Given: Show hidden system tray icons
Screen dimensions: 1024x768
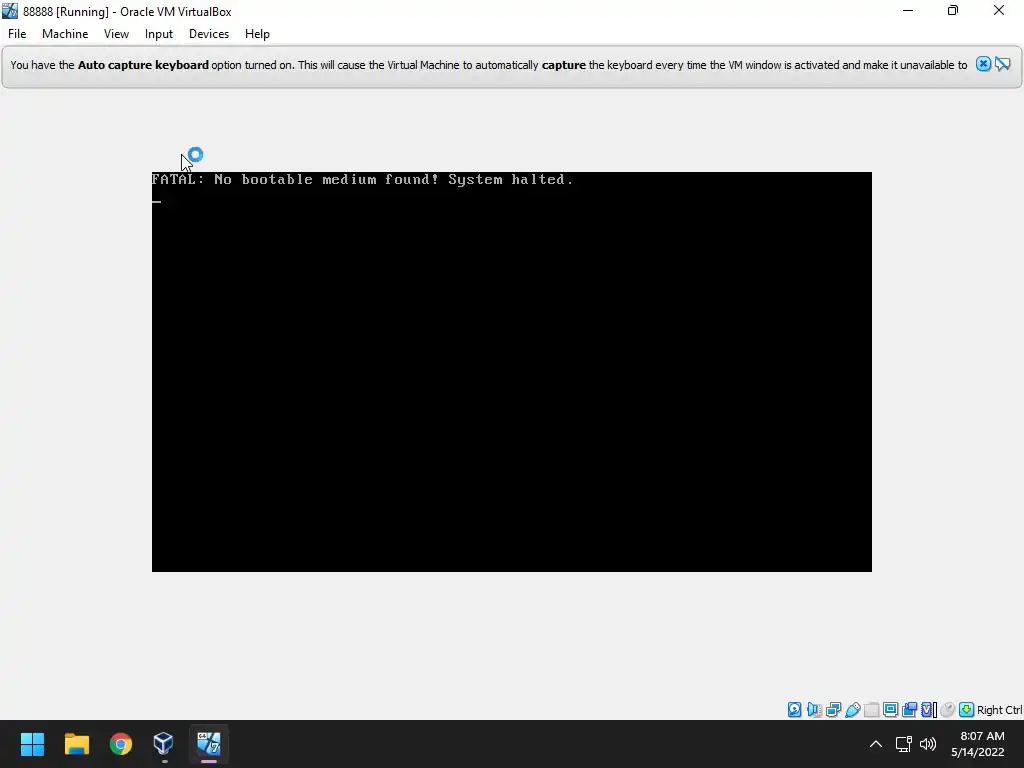Looking at the screenshot, I should coord(876,744).
